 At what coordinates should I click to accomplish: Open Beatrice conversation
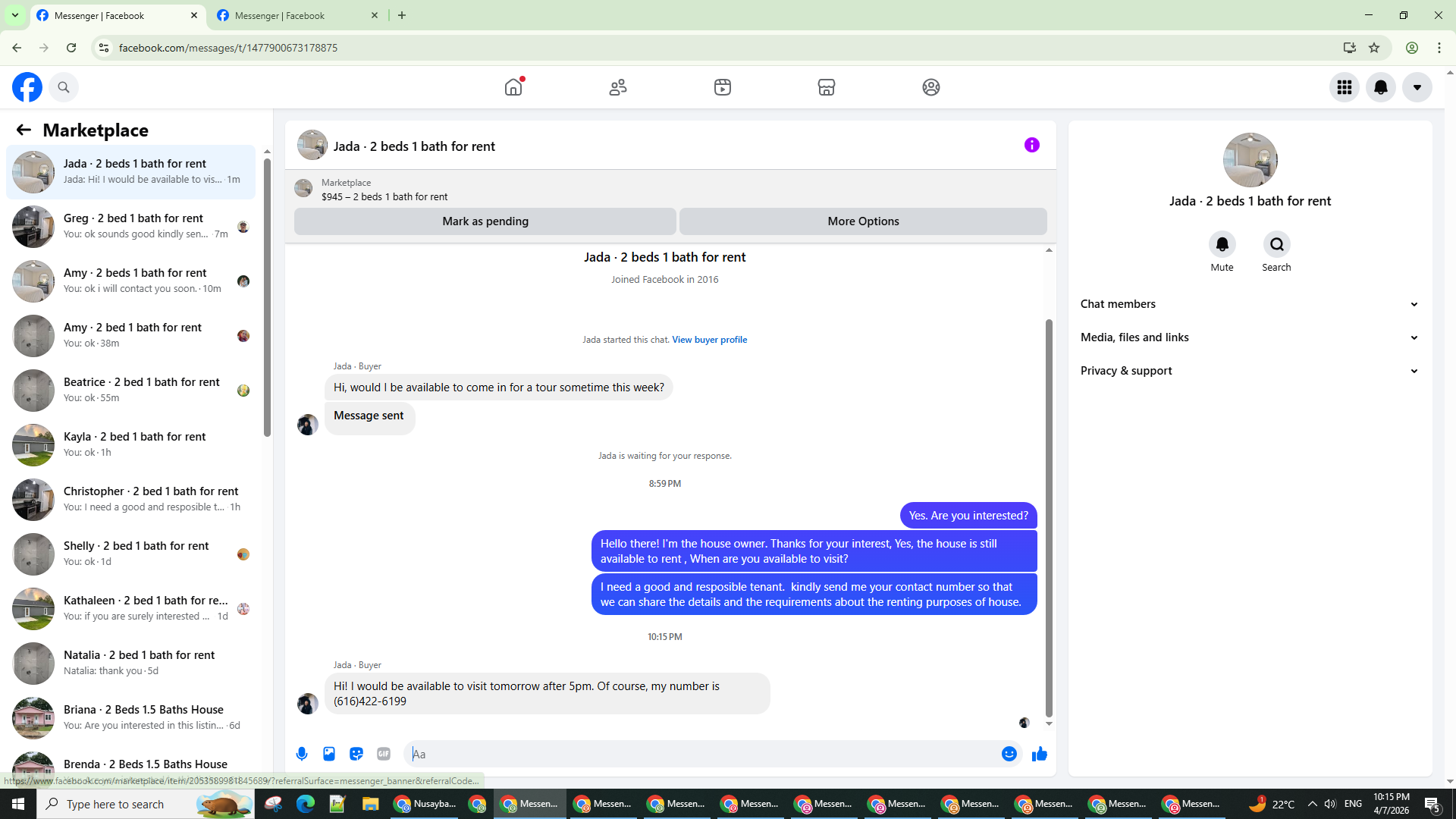point(130,390)
